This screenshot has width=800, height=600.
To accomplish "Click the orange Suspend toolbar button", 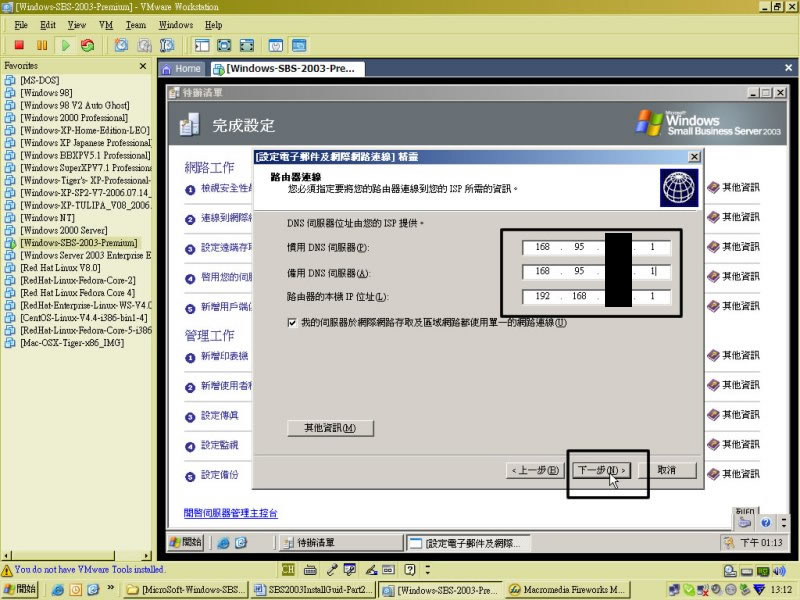I will (42, 45).
